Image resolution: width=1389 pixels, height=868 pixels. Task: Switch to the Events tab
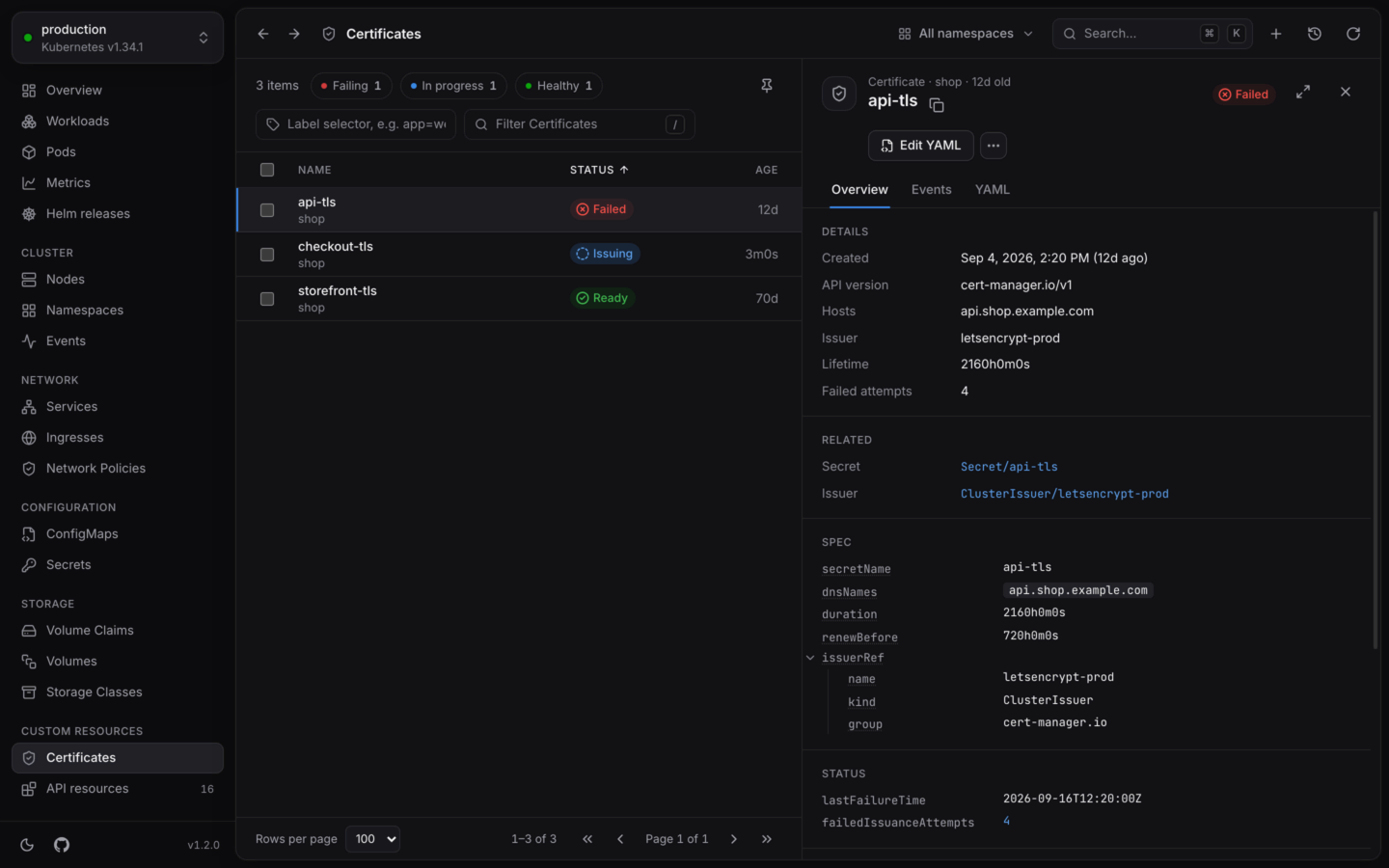tap(932, 190)
